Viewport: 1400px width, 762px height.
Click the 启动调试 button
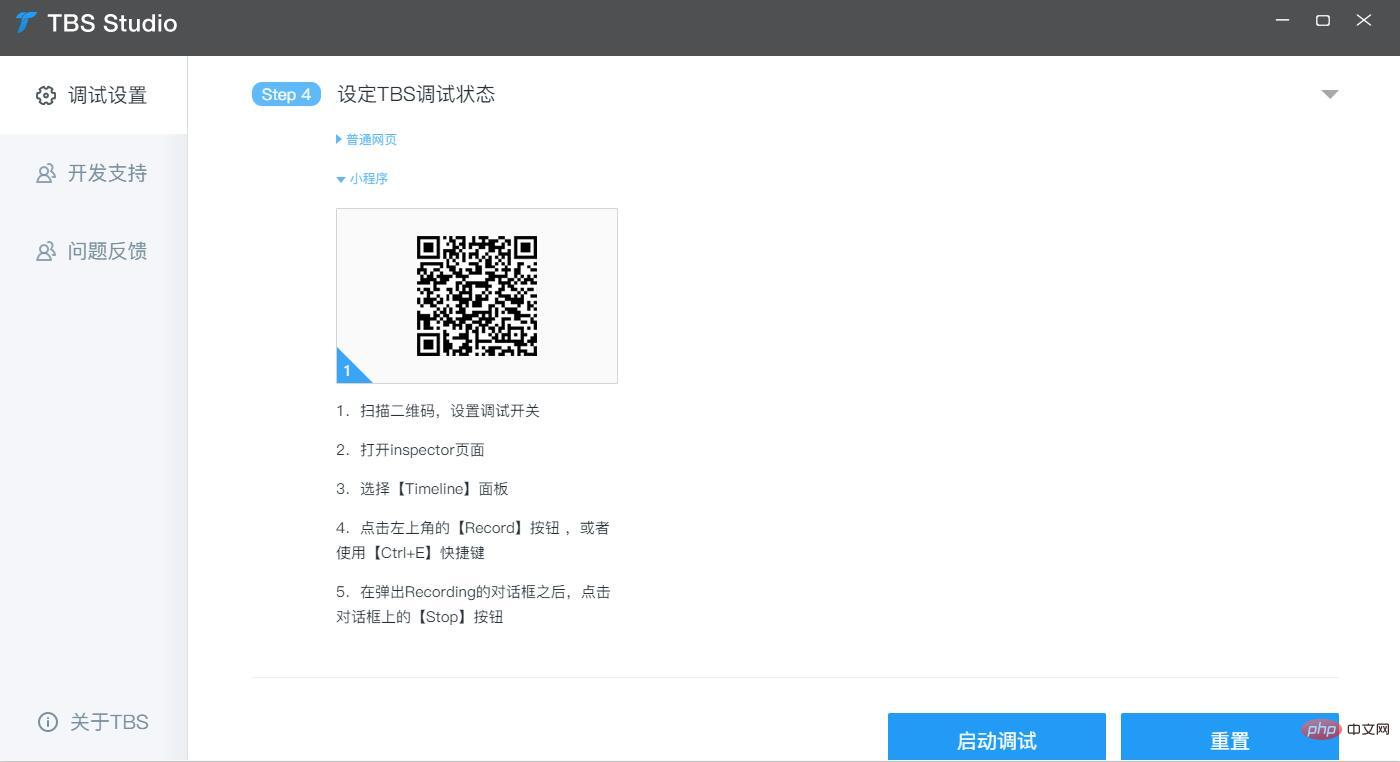coord(997,737)
